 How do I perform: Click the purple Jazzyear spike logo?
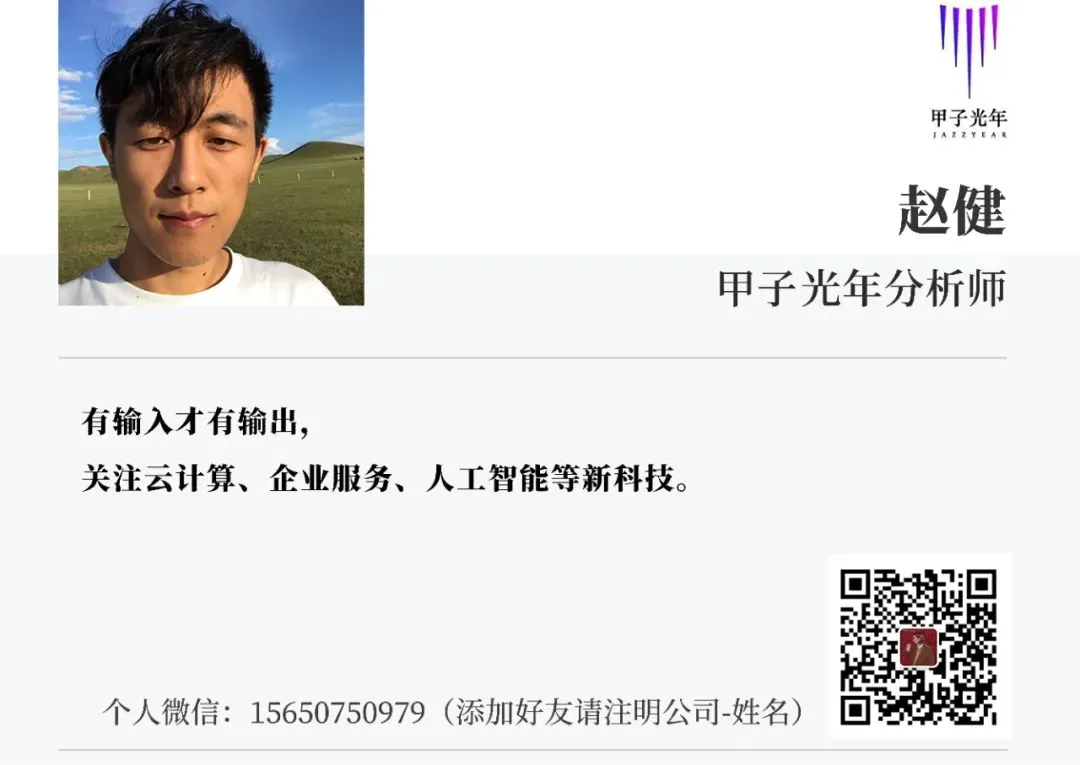969,50
